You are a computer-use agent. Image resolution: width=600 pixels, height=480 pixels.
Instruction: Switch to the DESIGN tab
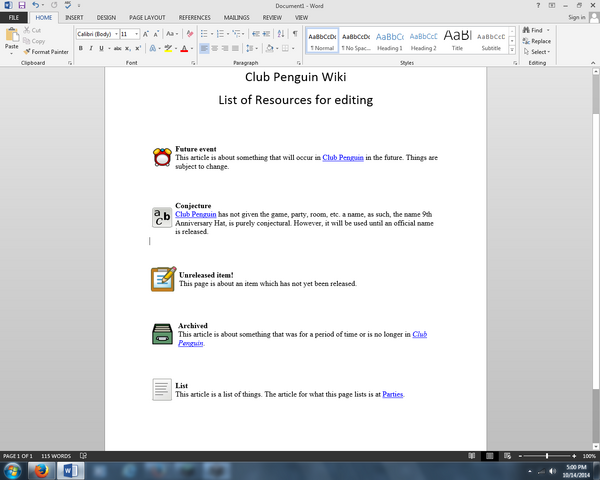[x=106, y=18]
